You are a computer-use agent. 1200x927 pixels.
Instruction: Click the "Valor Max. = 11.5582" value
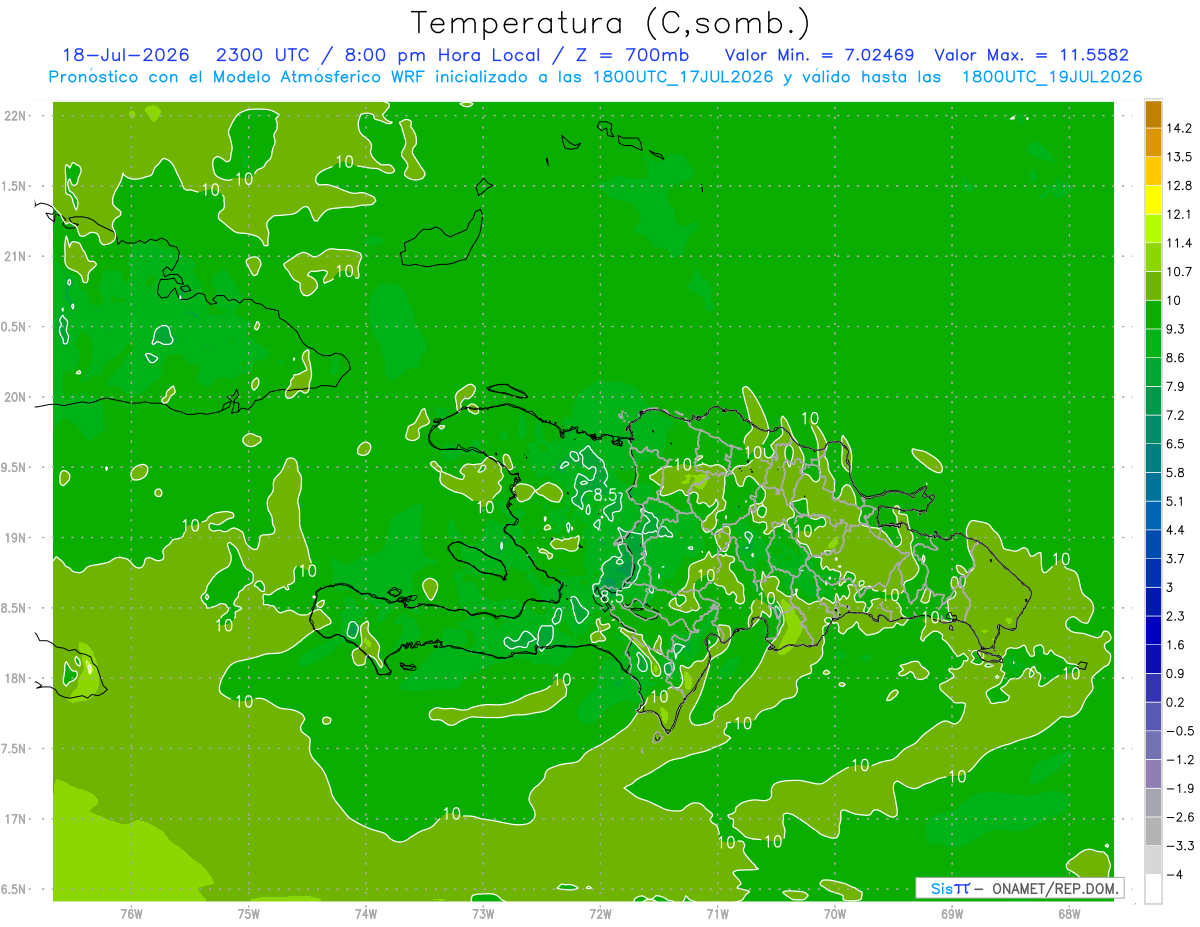pos(1031,55)
